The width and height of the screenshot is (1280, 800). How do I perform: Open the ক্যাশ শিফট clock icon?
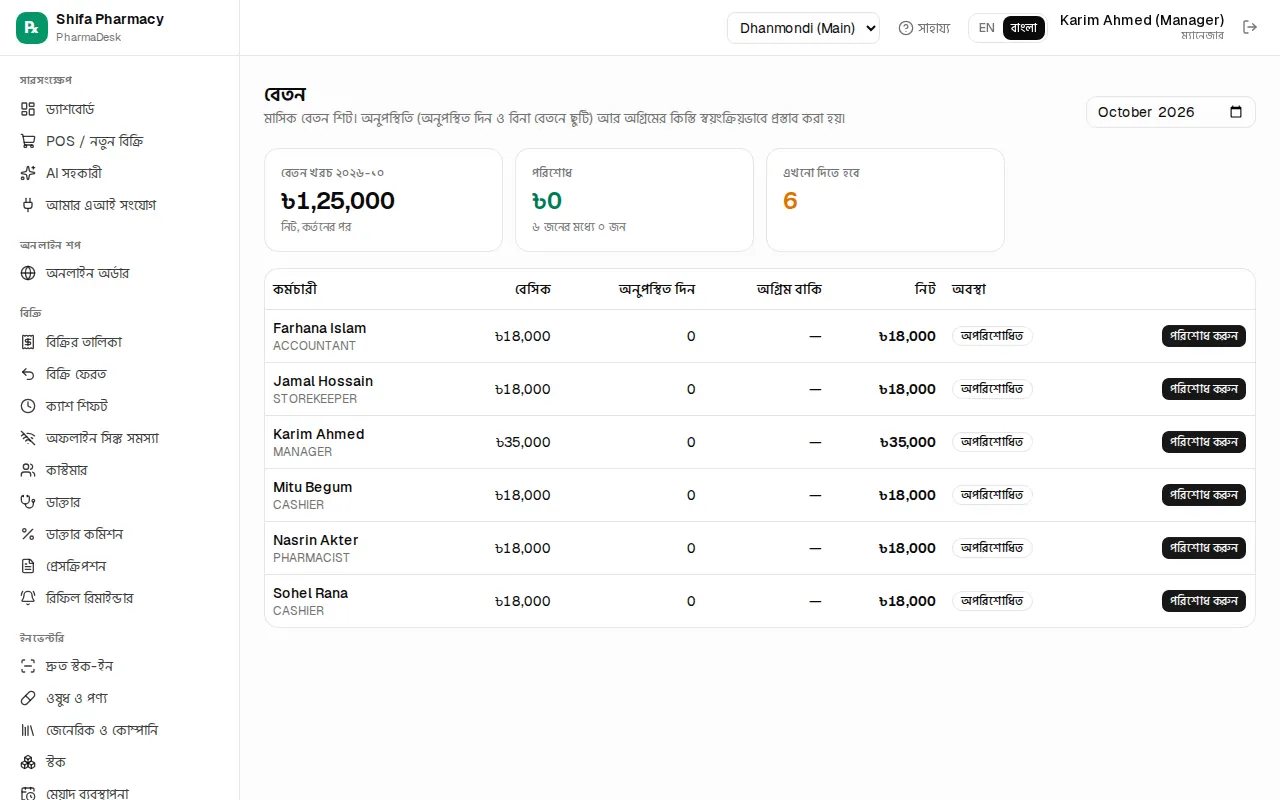(x=28, y=406)
